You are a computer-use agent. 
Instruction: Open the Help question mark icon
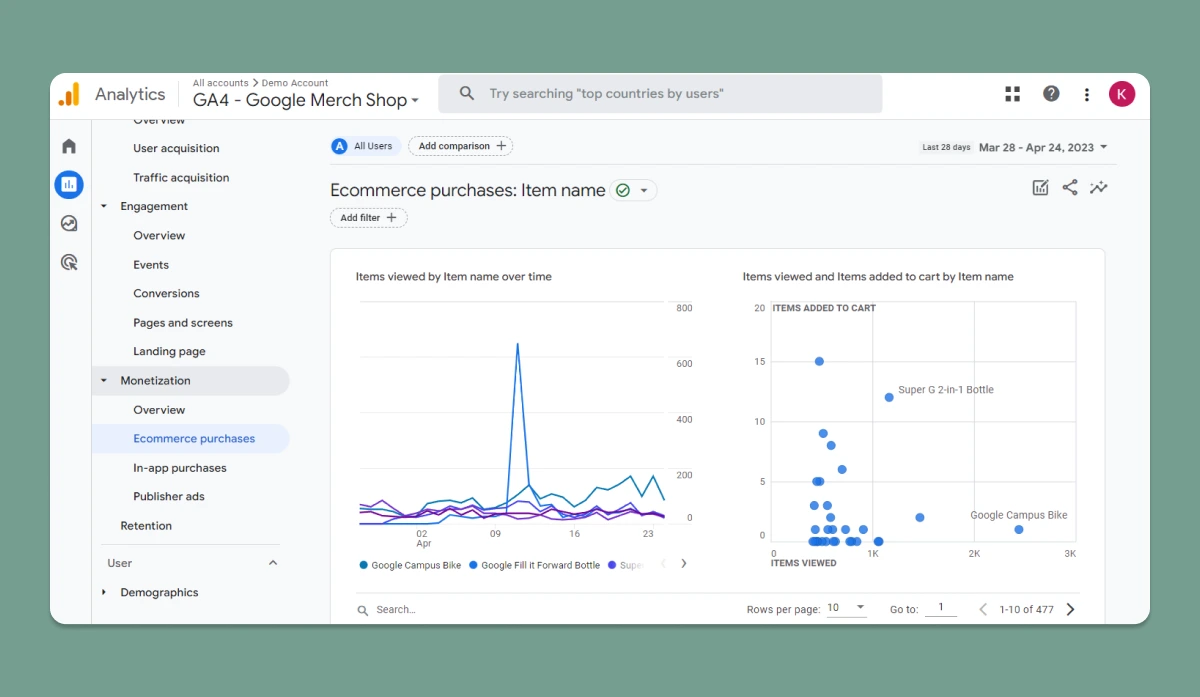click(1051, 94)
